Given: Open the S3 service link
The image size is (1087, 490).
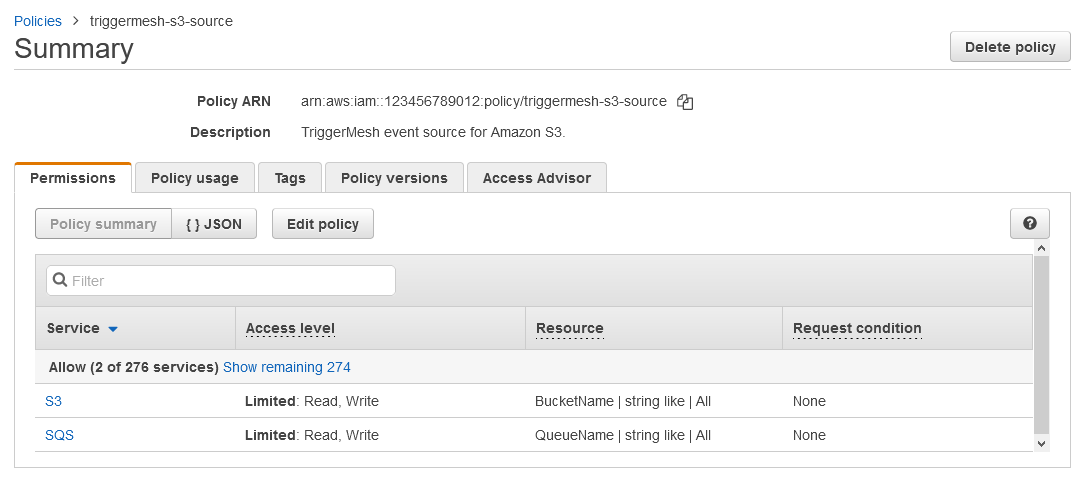Looking at the screenshot, I should click(53, 401).
